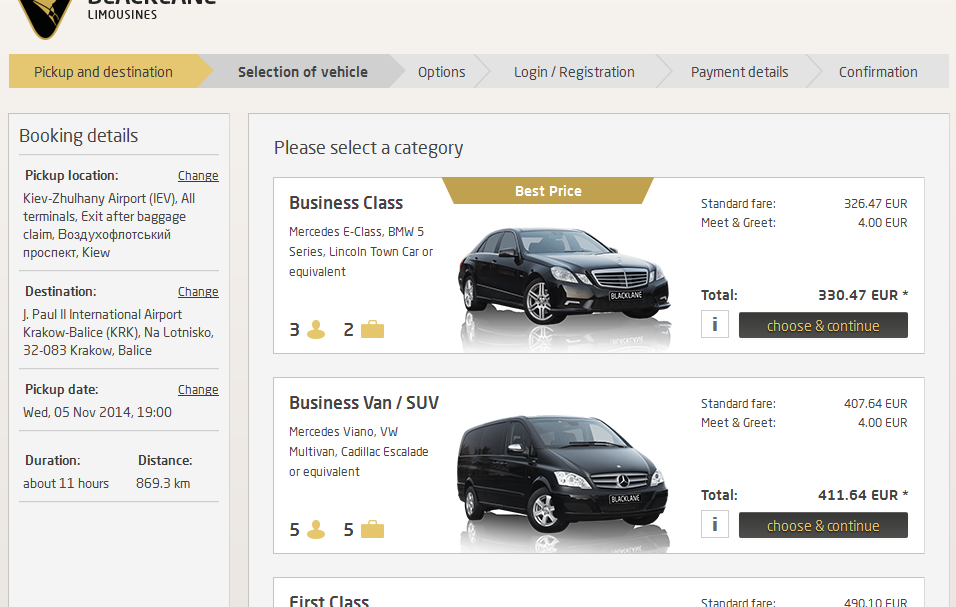Screen dimensions: 956x607
Task: Click Mercedes Viano, VW Multivan description
Action: click(358, 452)
